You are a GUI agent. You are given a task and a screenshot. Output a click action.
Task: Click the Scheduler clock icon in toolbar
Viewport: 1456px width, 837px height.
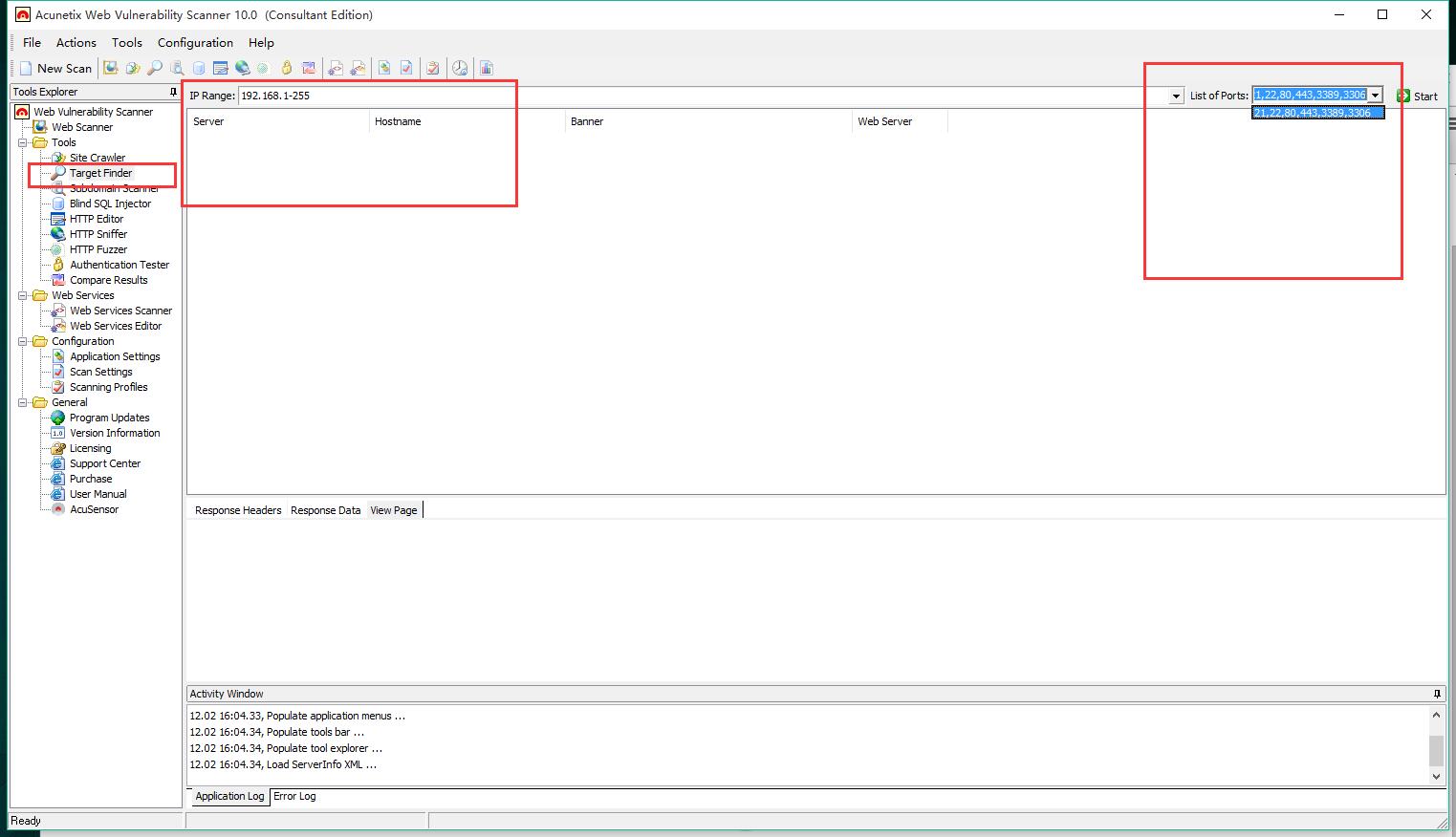click(460, 68)
